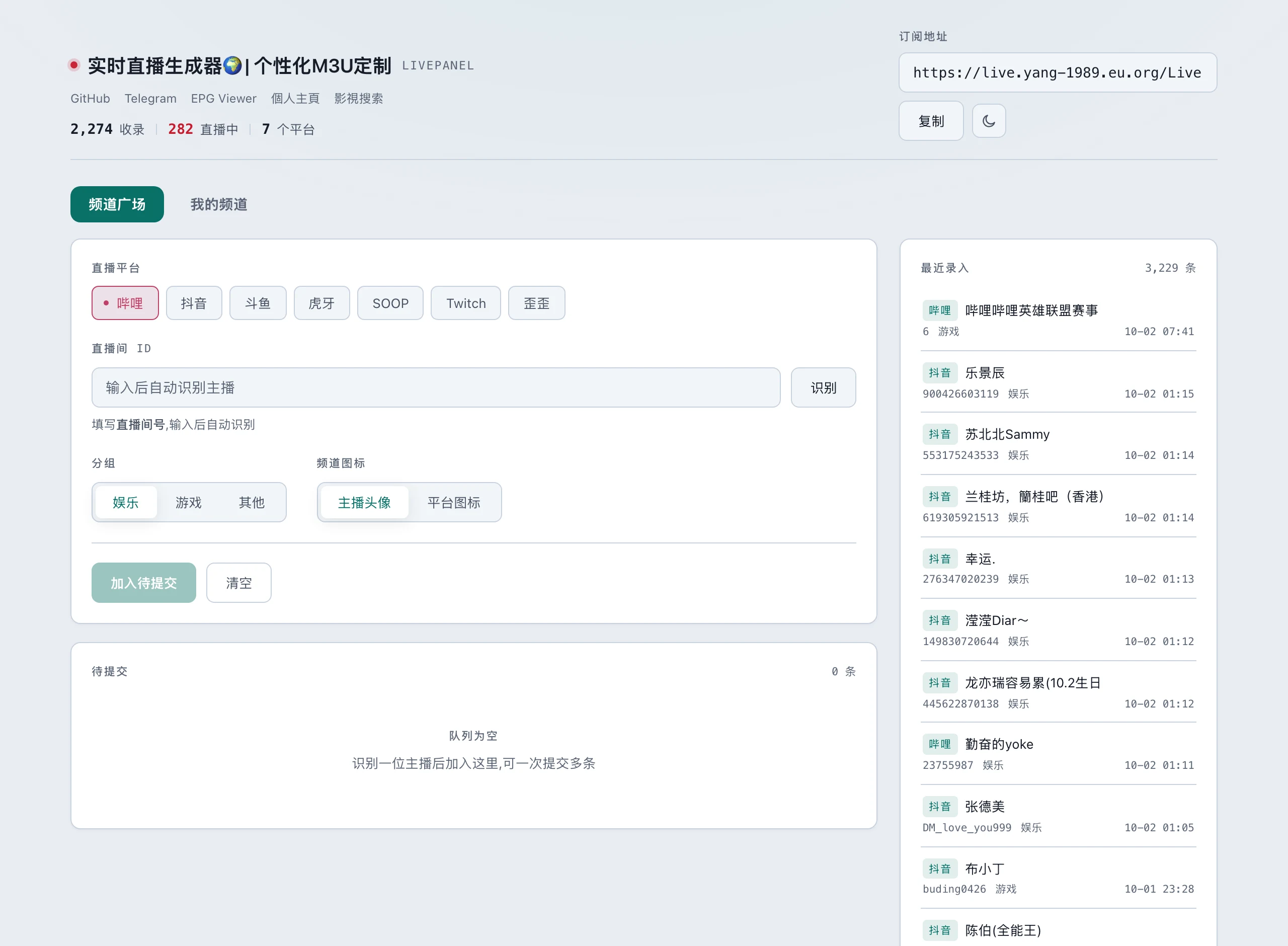Set channel icon to 主播头像
The image size is (1288, 946).
[x=364, y=502]
